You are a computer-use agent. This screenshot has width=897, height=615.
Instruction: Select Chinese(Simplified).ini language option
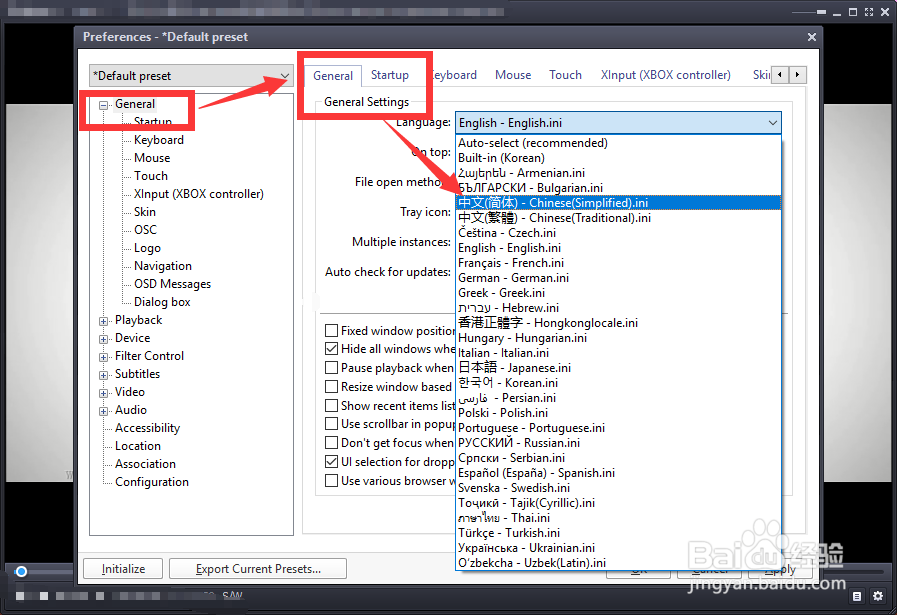point(618,203)
